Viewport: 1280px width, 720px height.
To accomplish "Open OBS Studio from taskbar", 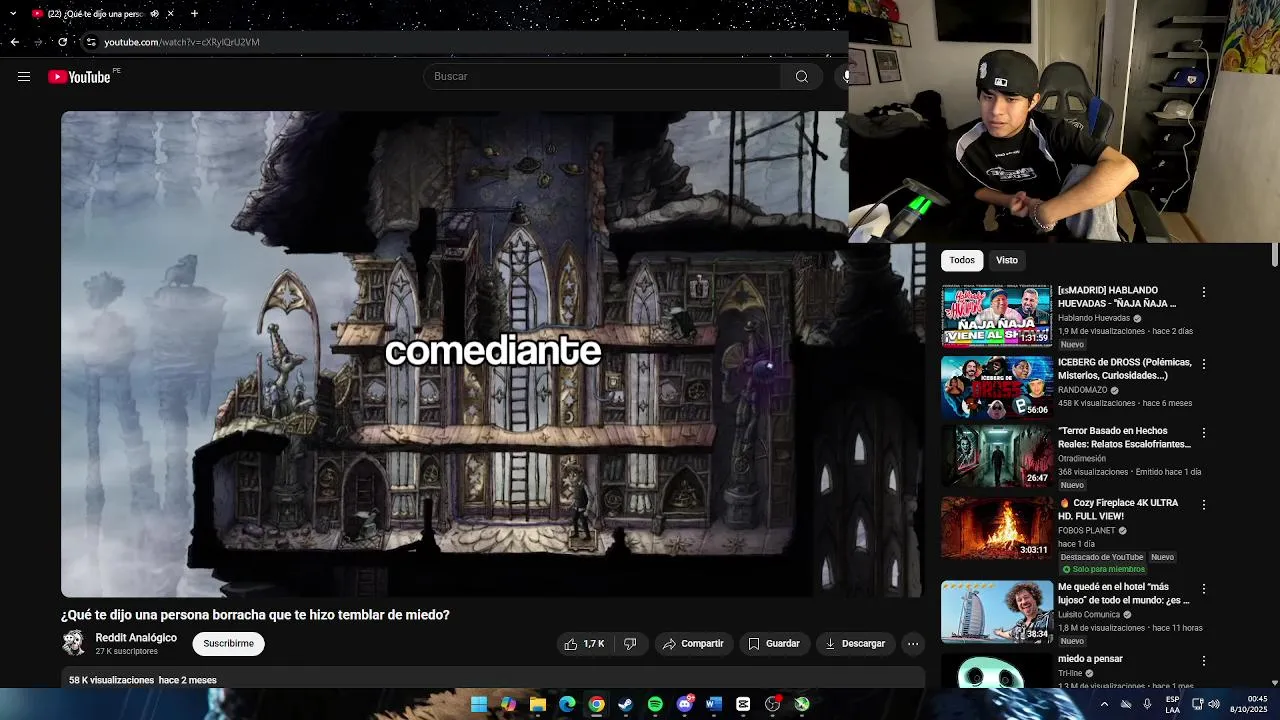I will point(772,704).
